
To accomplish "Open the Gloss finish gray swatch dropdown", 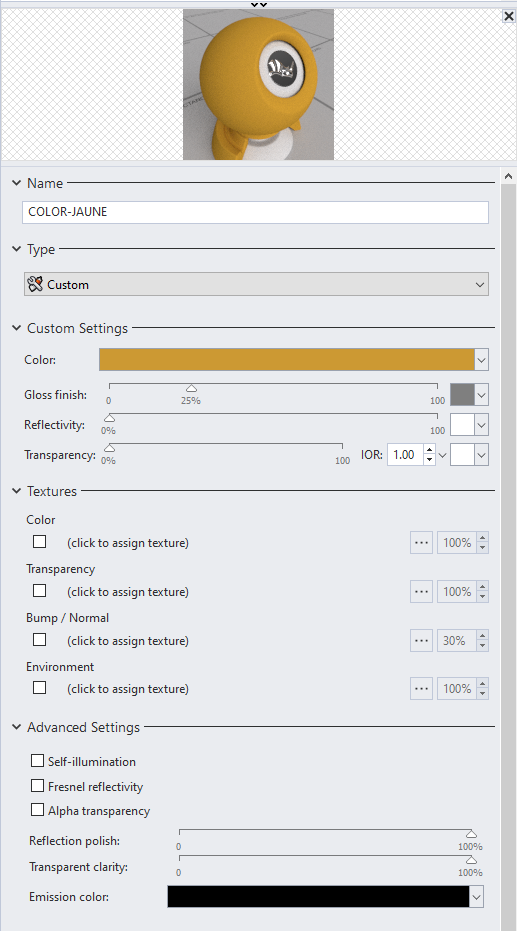I will coord(481,395).
